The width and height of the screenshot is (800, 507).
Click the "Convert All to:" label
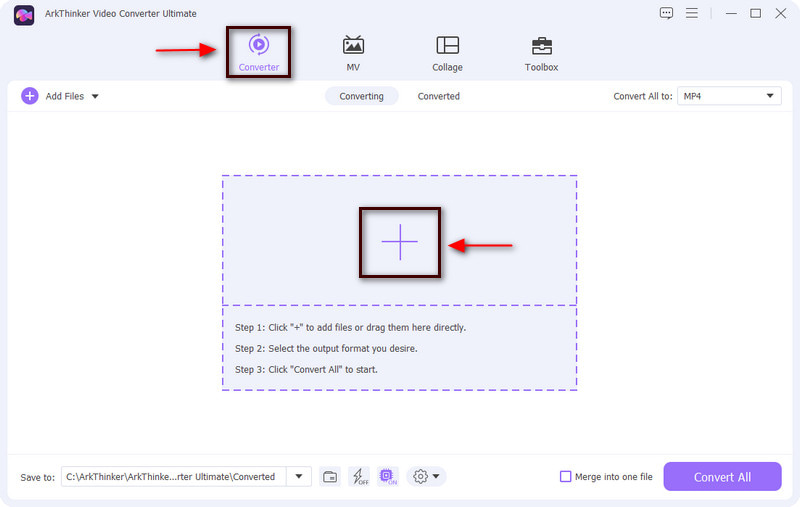click(643, 96)
